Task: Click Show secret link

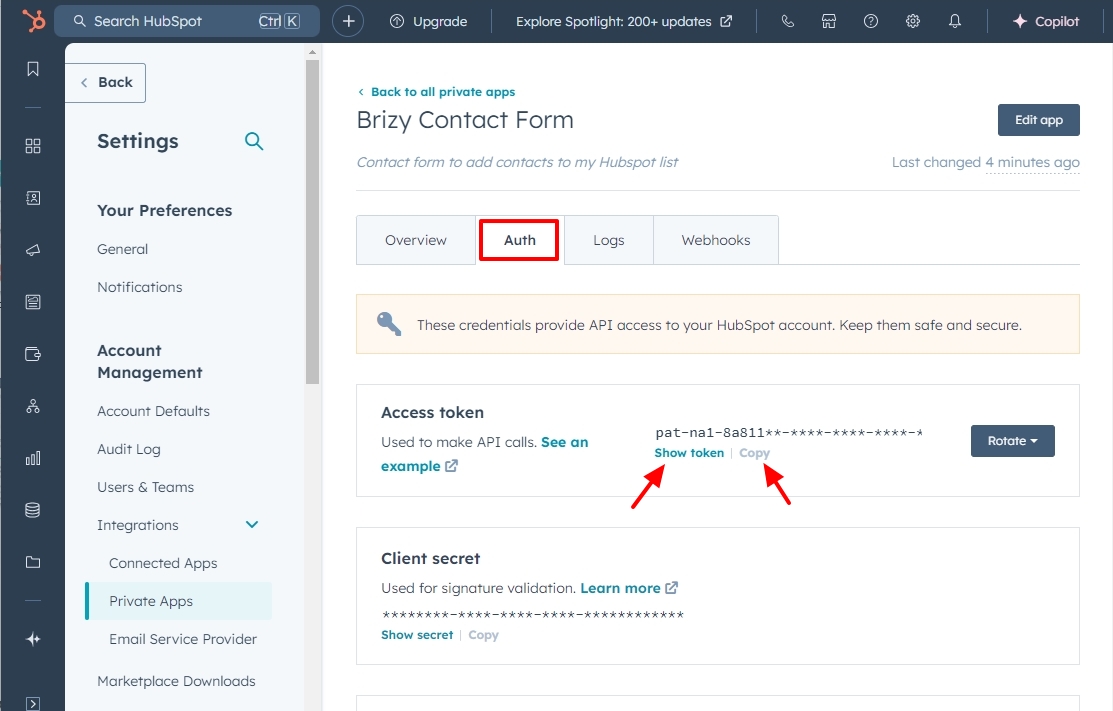Action: coord(417,635)
